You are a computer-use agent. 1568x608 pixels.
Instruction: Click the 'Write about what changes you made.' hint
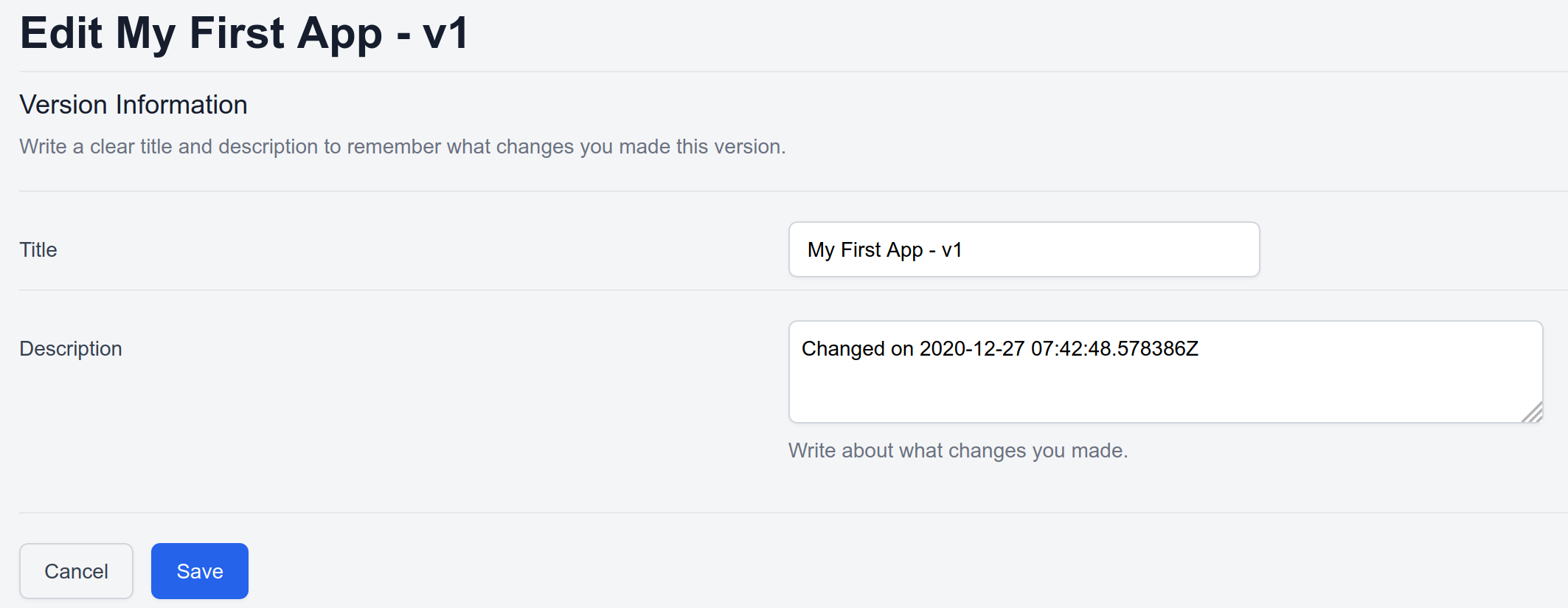958,451
